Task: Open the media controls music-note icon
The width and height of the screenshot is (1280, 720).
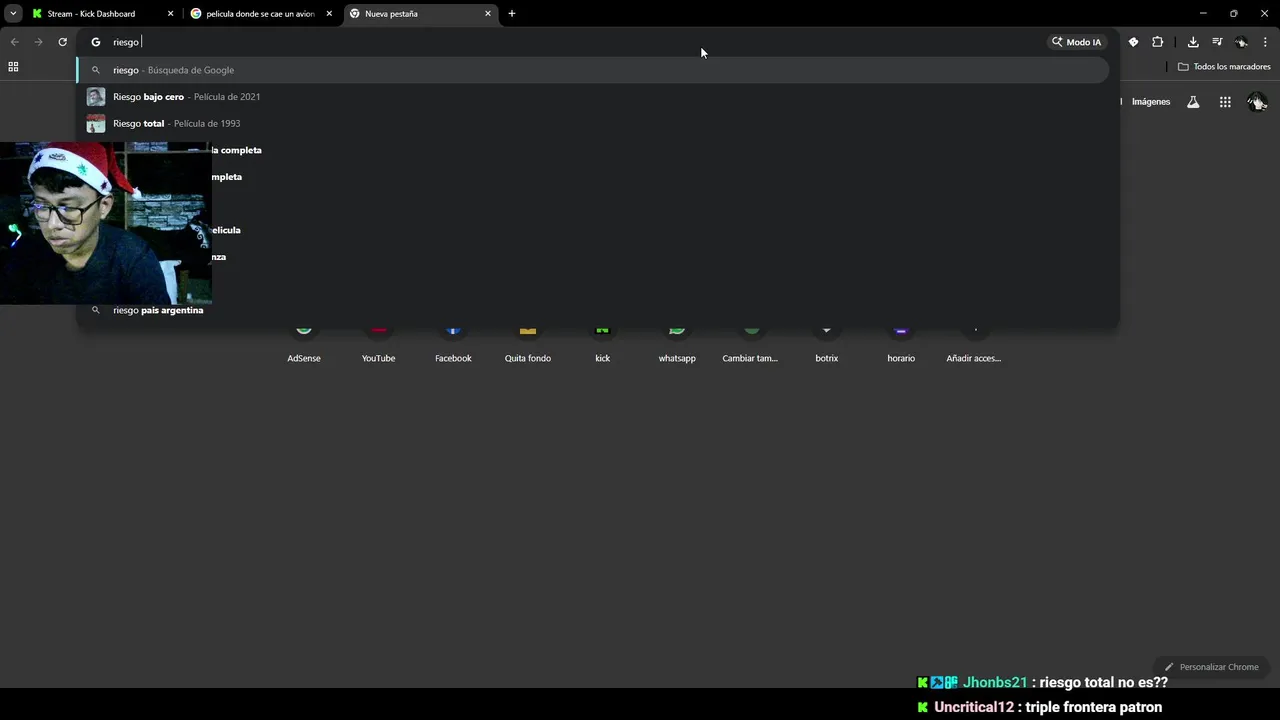Action: 1217,42
